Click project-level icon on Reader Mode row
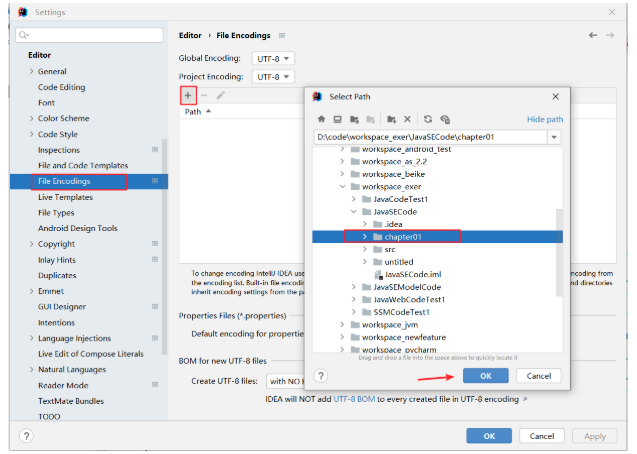Viewport: 637px width, 454px height. [x=155, y=385]
